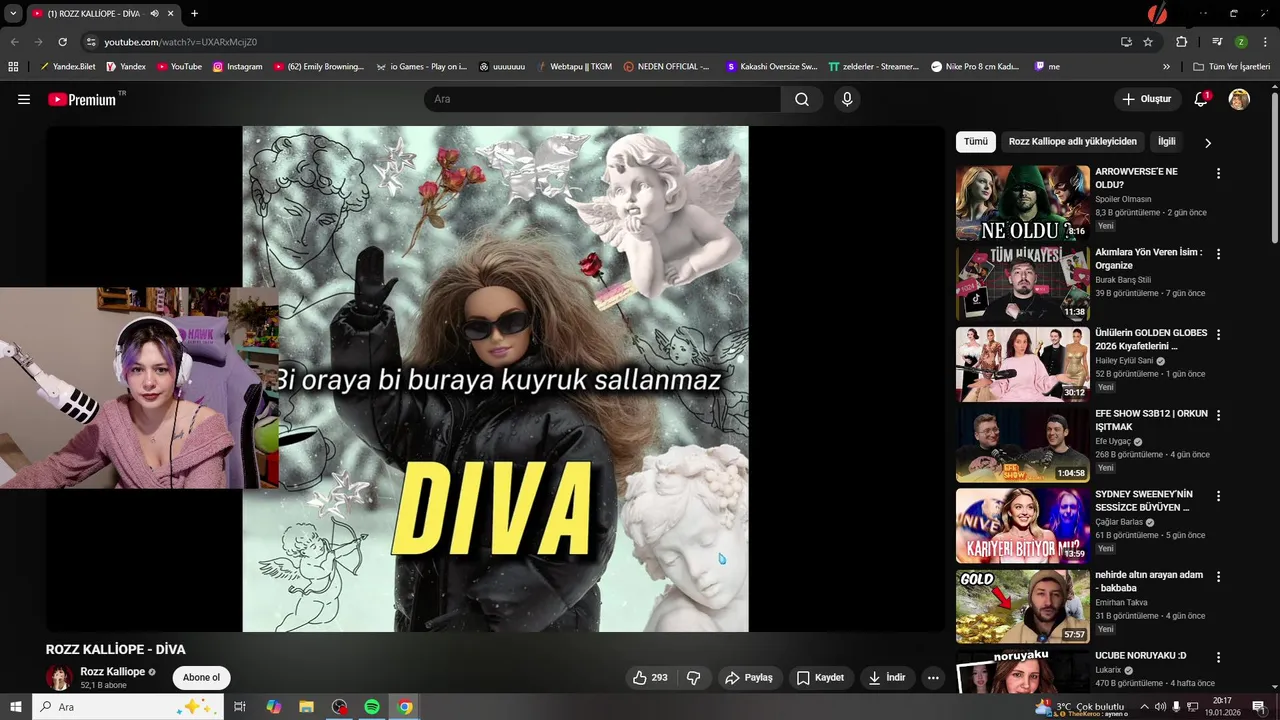Image resolution: width=1280 pixels, height=720 pixels.
Task: Open the weather widget 3°C Çok bulutlu
Action: tap(1080, 707)
